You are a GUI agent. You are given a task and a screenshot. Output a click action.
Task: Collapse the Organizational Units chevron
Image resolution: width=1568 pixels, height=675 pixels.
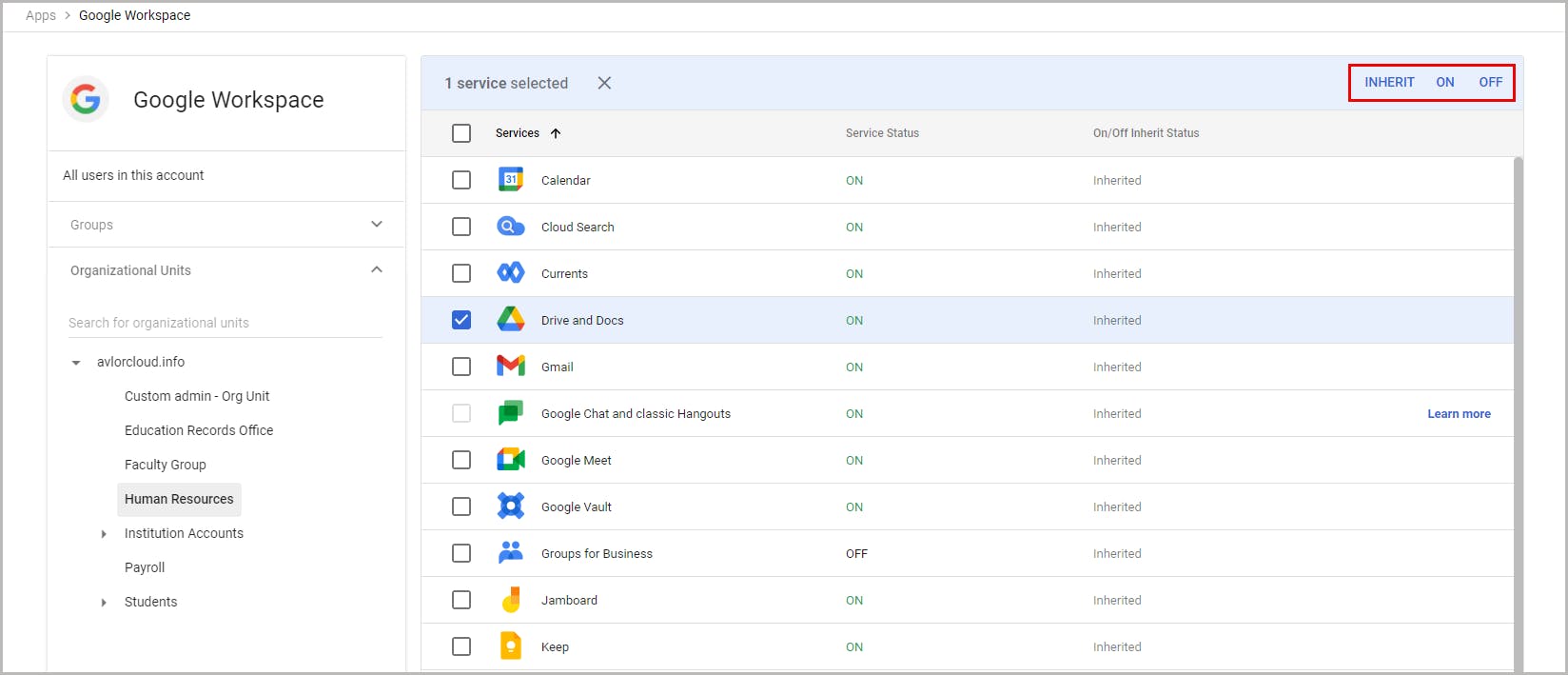(x=377, y=269)
